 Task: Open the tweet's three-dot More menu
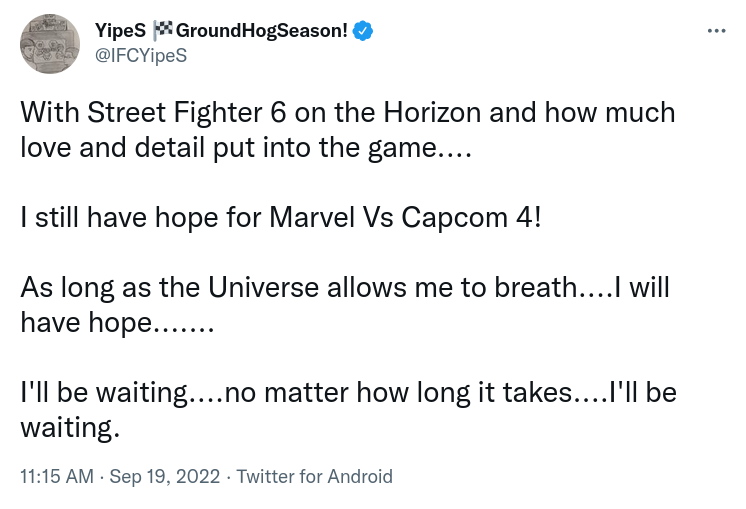(716, 31)
